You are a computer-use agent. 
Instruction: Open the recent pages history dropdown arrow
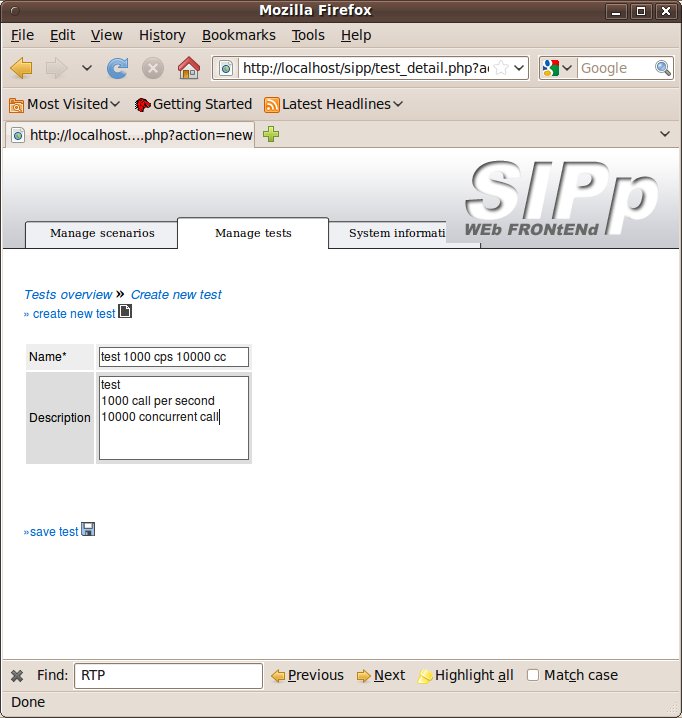[x=87, y=68]
